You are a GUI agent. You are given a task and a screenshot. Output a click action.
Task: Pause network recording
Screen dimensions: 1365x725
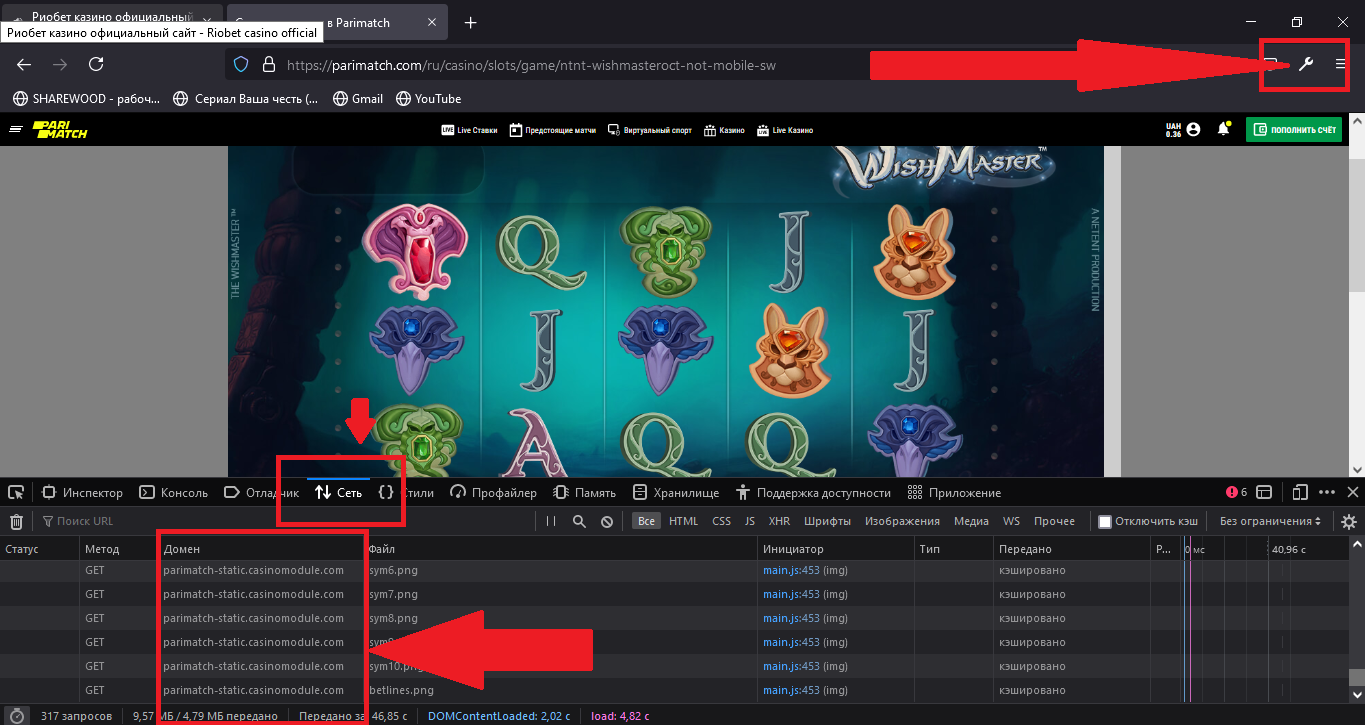coord(551,521)
